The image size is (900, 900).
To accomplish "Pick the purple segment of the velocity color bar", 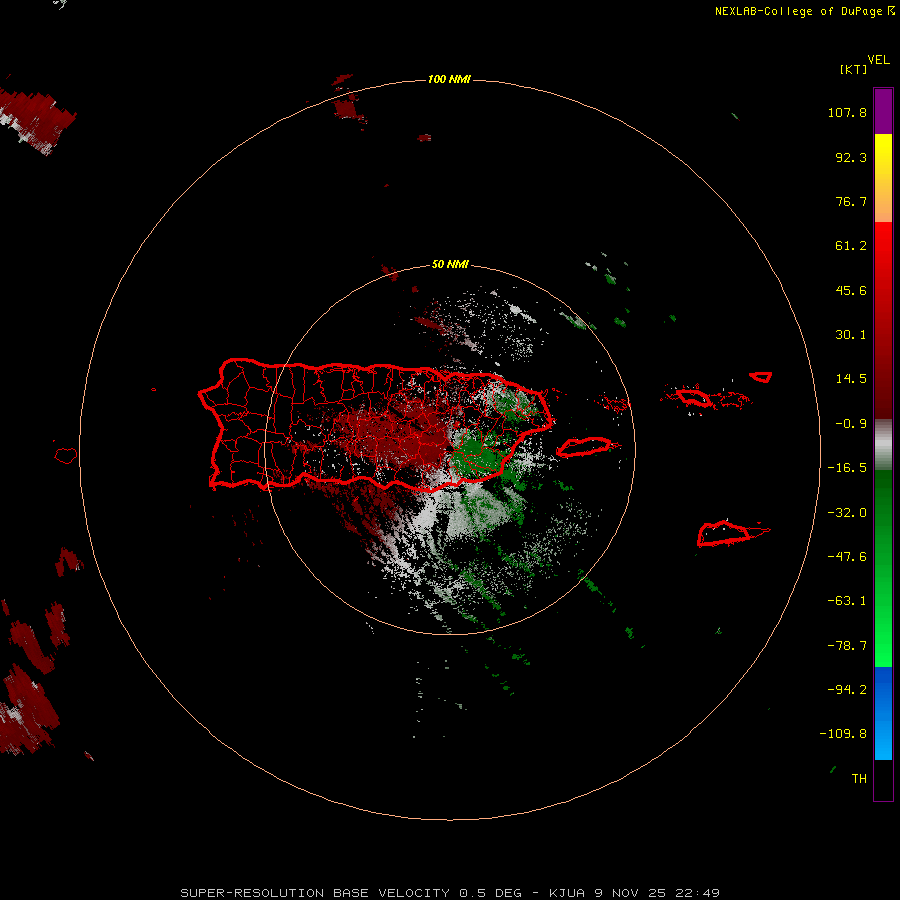I will coord(883,111).
